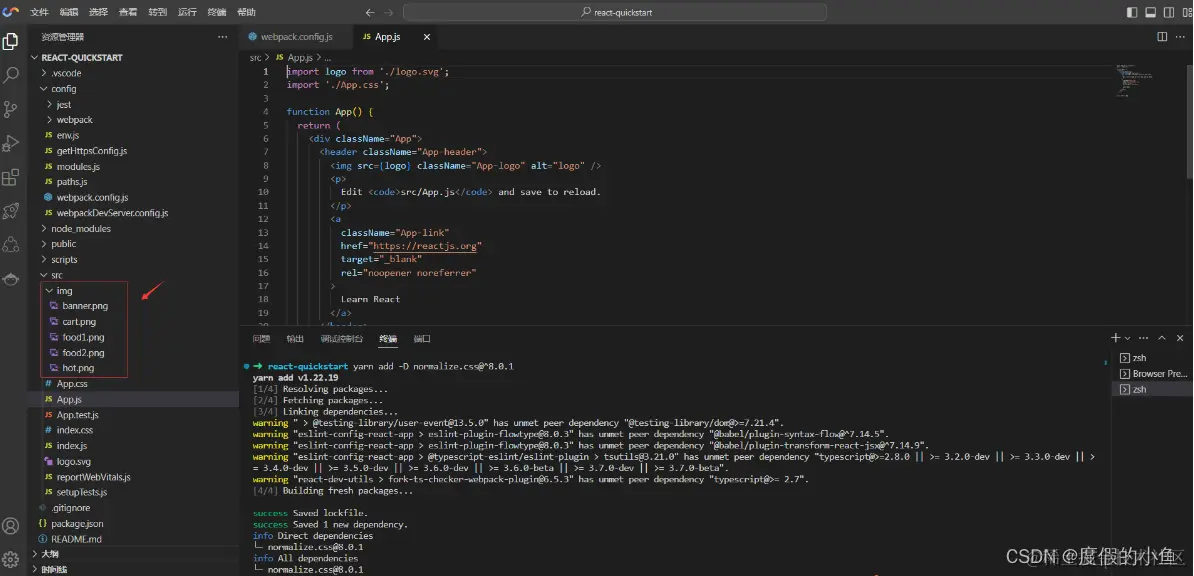Open the 编辑 menu
Screen dimensions: 1194x576
click(x=69, y=12)
